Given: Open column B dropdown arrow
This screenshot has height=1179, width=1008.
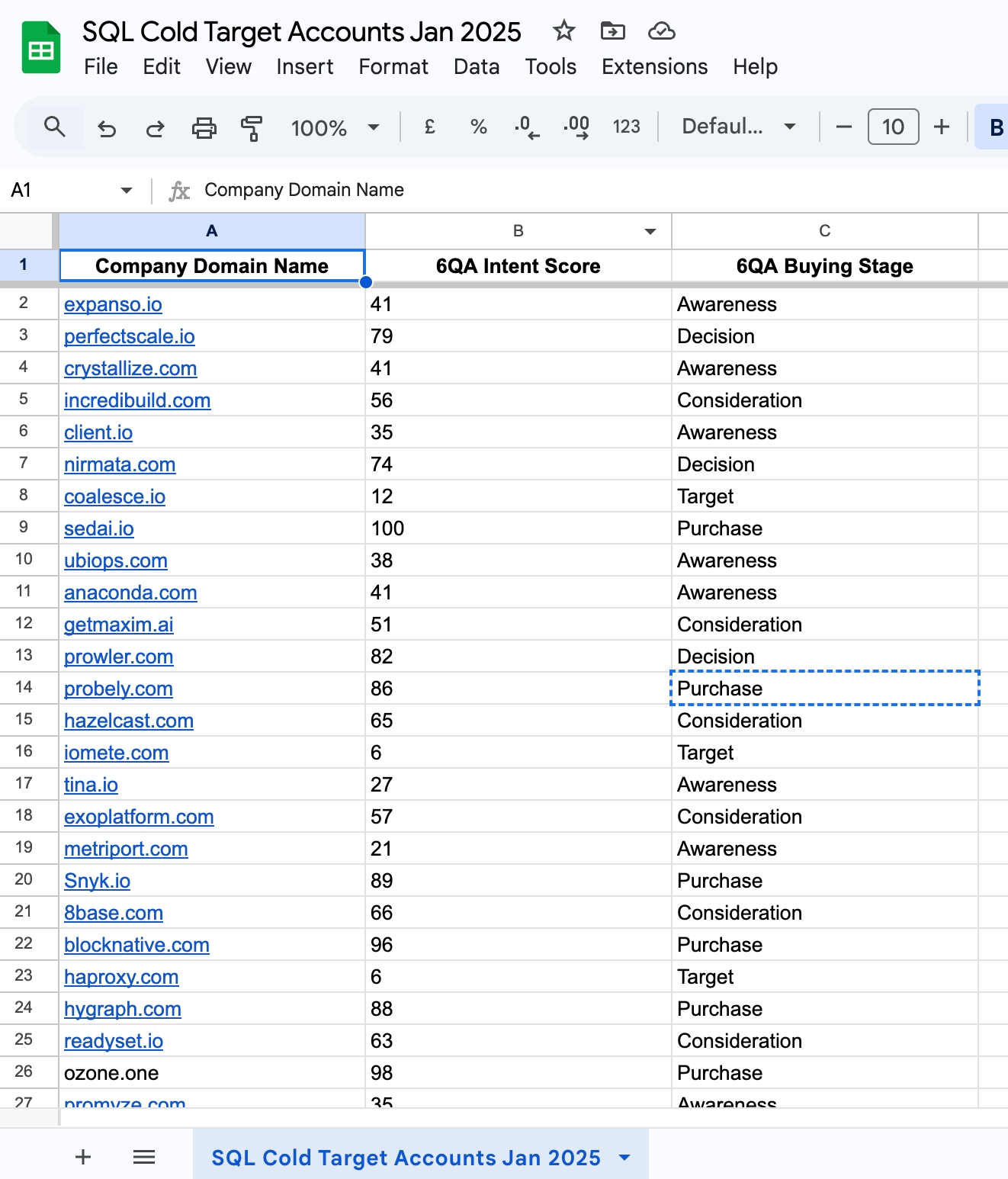Looking at the screenshot, I should (650, 231).
